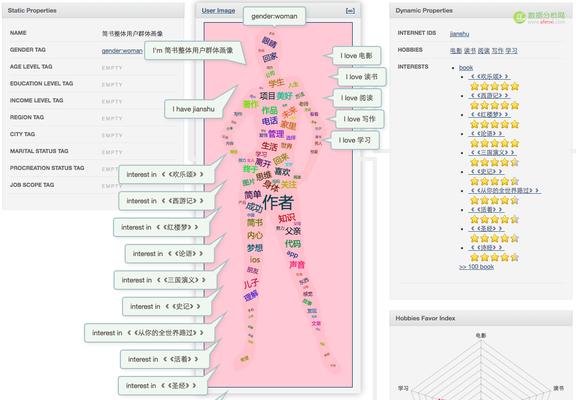This screenshot has height=400, width=576.
Task: Open the gender:woman link in Gender Tag row
Action: pyautogui.click(x=122, y=51)
